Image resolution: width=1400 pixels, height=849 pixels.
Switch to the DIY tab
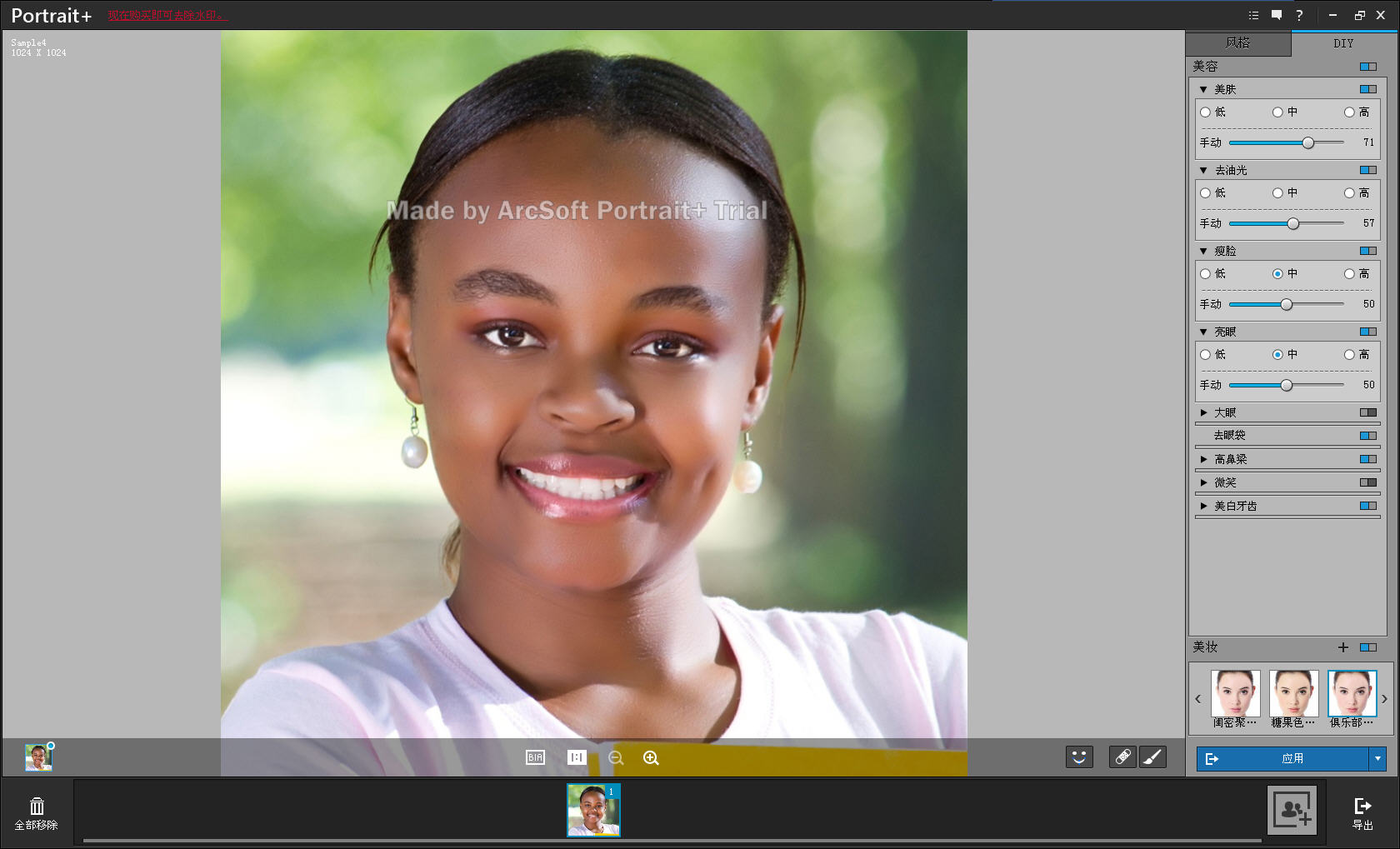(x=1343, y=43)
